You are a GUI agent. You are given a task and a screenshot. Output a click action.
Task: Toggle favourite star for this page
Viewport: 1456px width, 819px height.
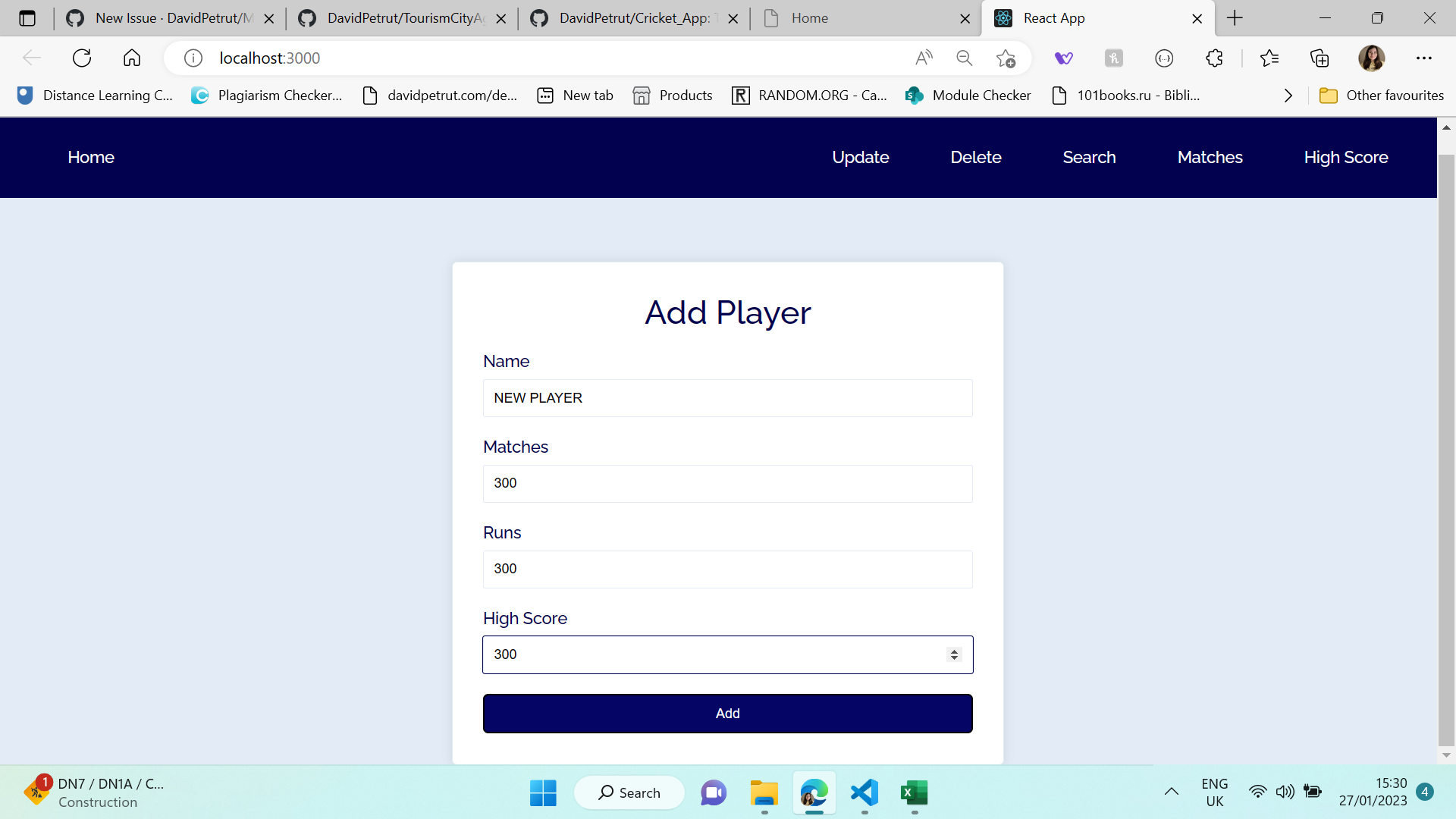tap(1006, 58)
